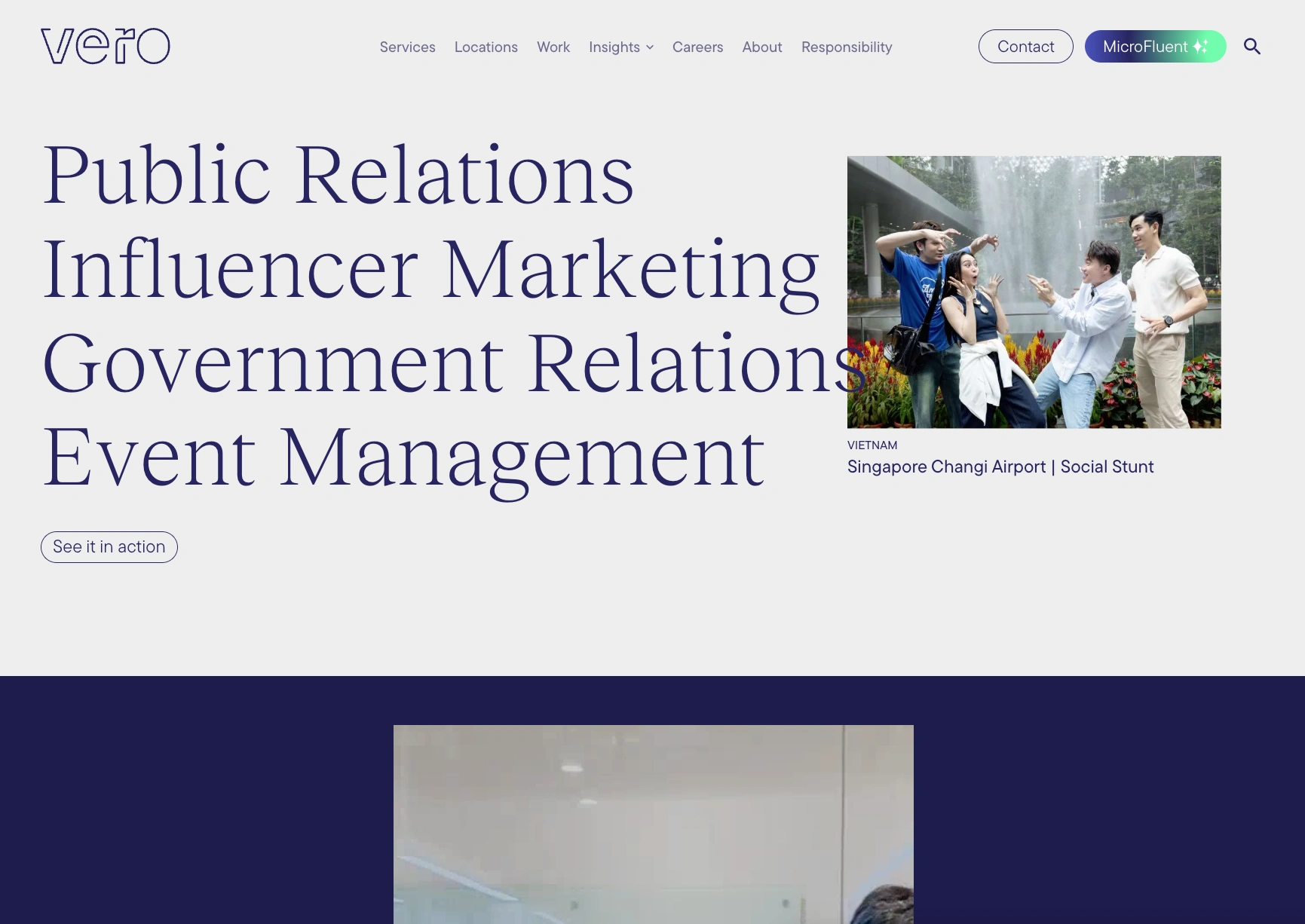Open the Services menu item
1305x924 pixels.
coord(407,47)
